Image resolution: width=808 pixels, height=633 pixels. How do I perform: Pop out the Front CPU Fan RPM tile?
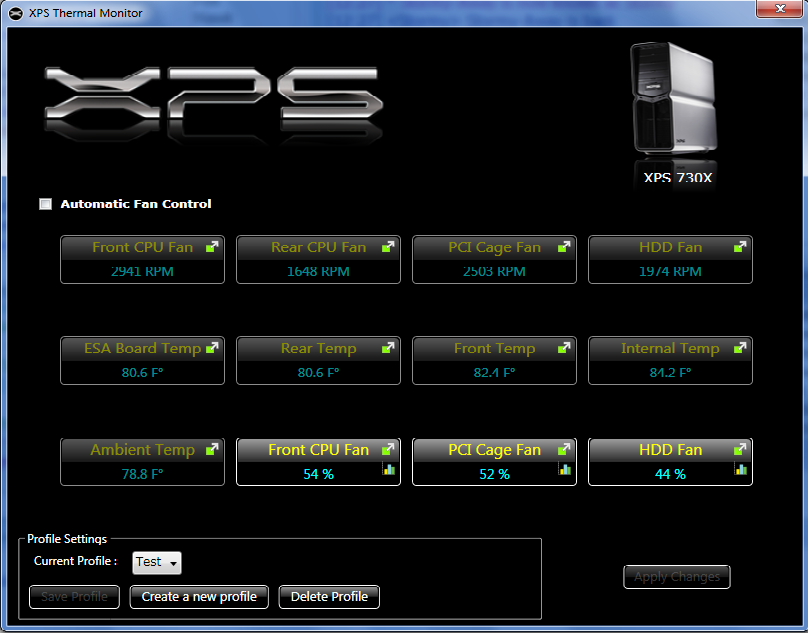pyautogui.click(x=212, y=247)
